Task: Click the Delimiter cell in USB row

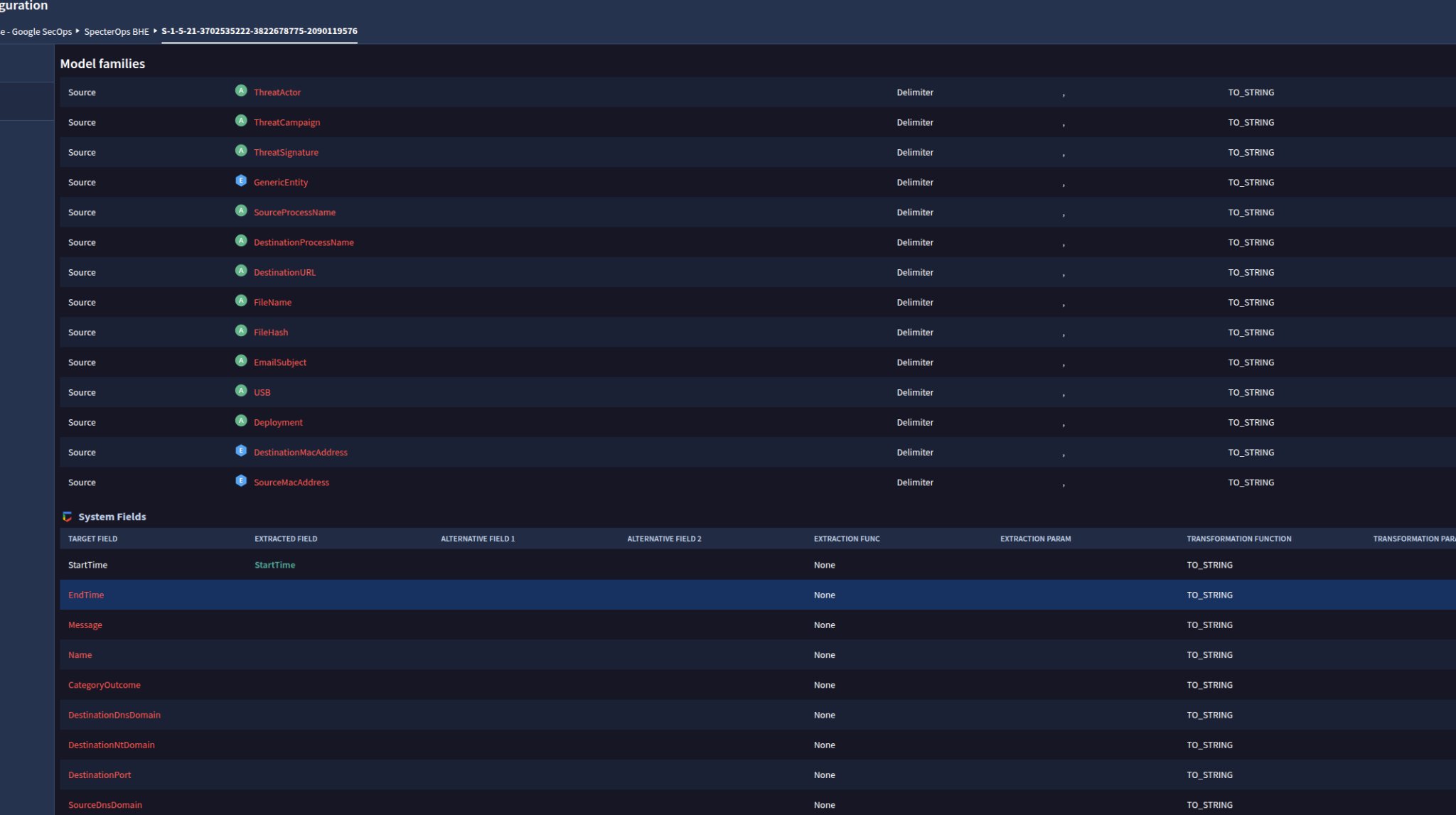Action: pyautogui.click(x=915, y=392)
